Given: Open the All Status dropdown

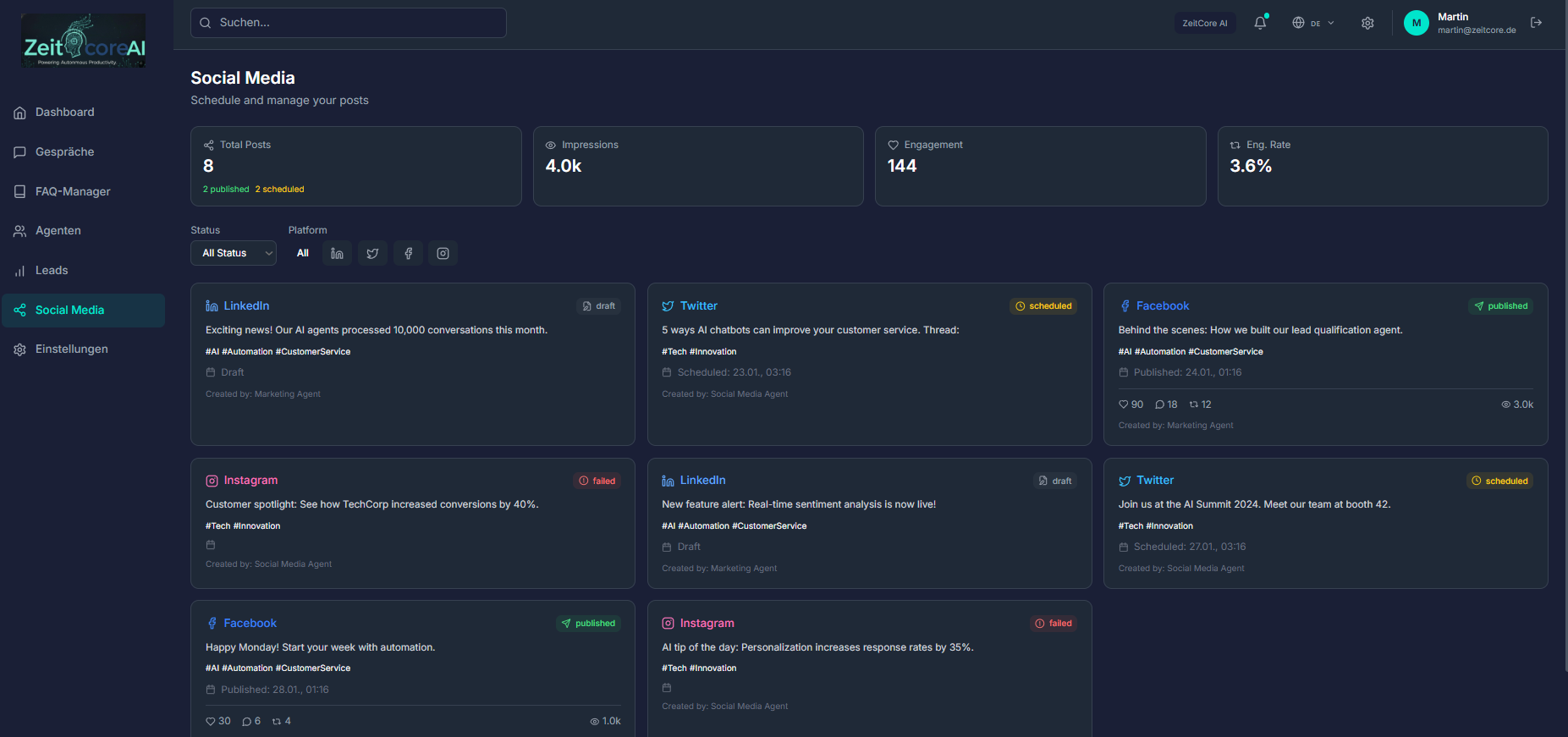Looking at the screenshot, I should pyautogui.click(x=234, y=253).
